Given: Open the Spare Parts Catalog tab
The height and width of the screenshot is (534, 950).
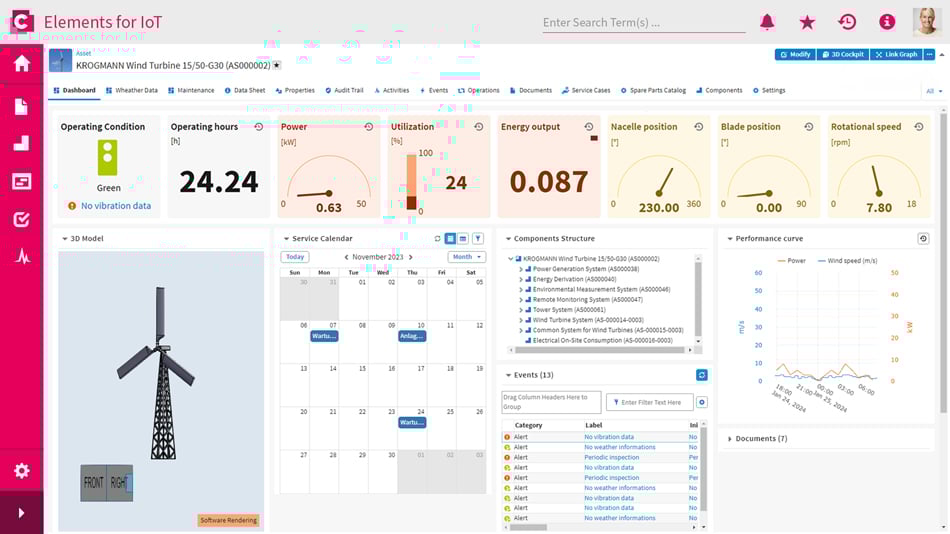Looking at the screenshot, I should (653, 90).
